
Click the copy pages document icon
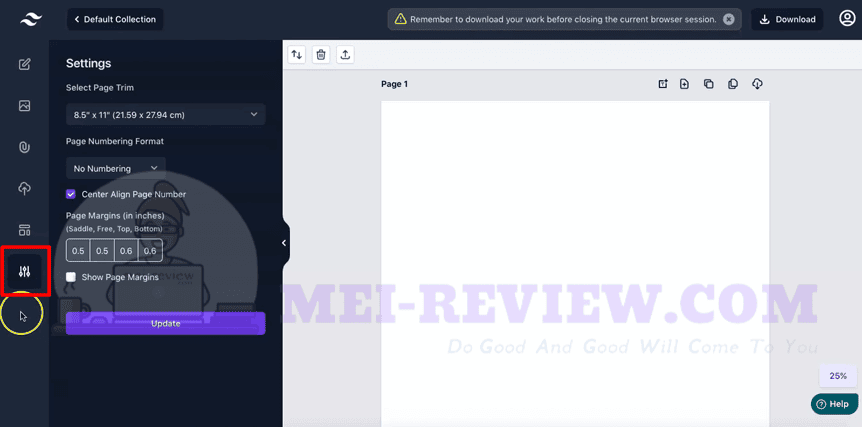point(733,84)
